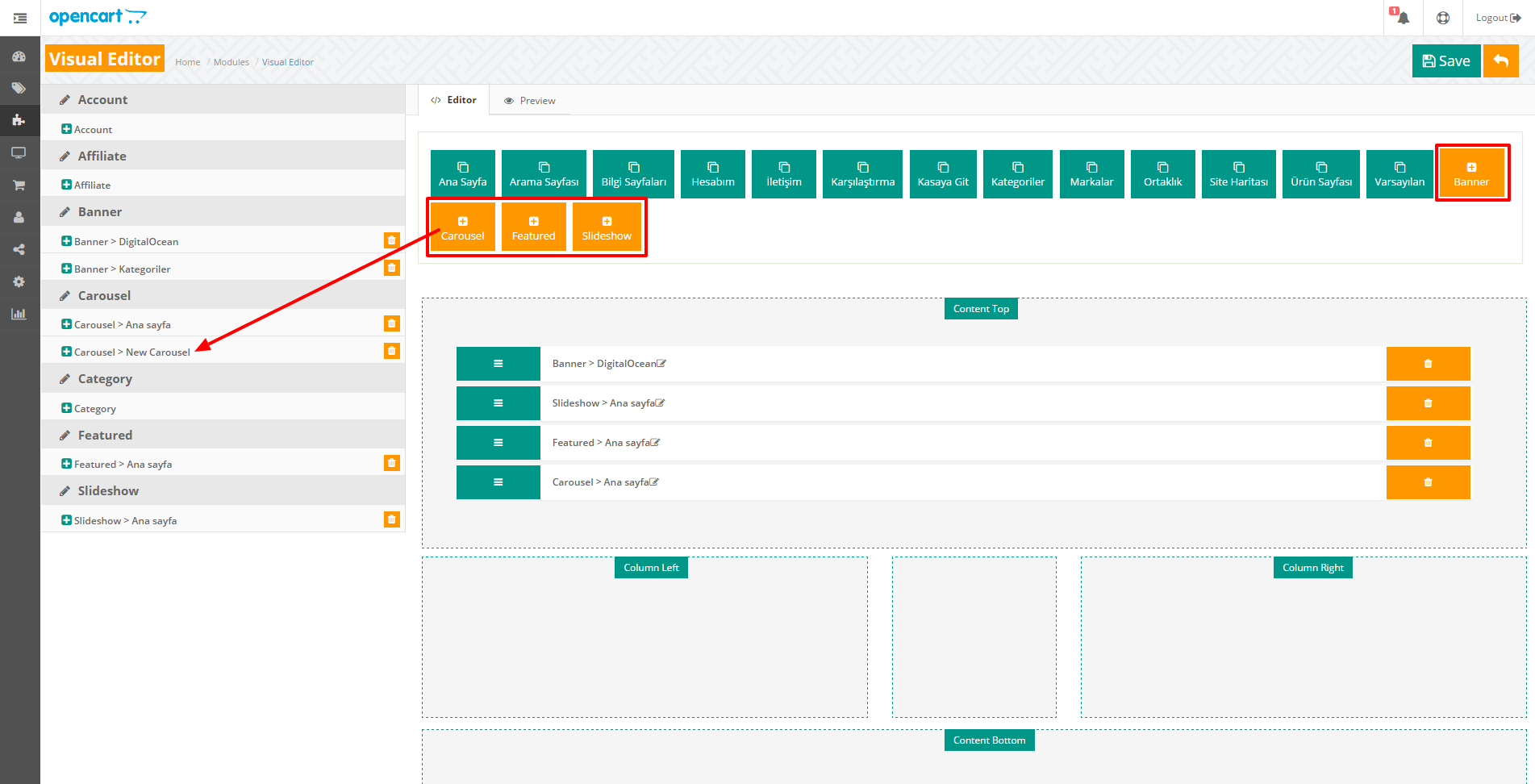Screen dimensions: 1535x784
Task: Open the help life-ring icon
Action: 1443,17
